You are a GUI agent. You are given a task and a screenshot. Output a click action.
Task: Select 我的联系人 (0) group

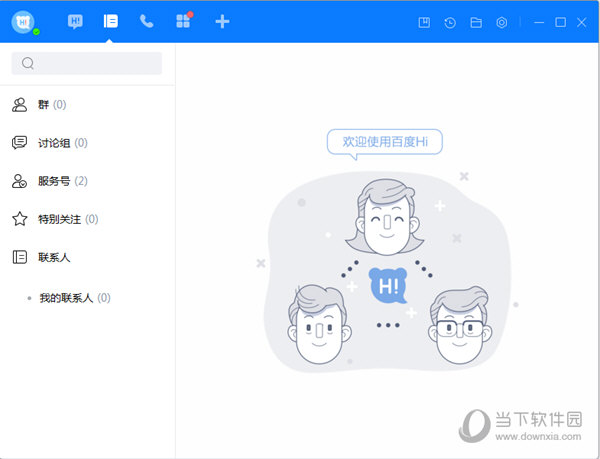[87, 298]
